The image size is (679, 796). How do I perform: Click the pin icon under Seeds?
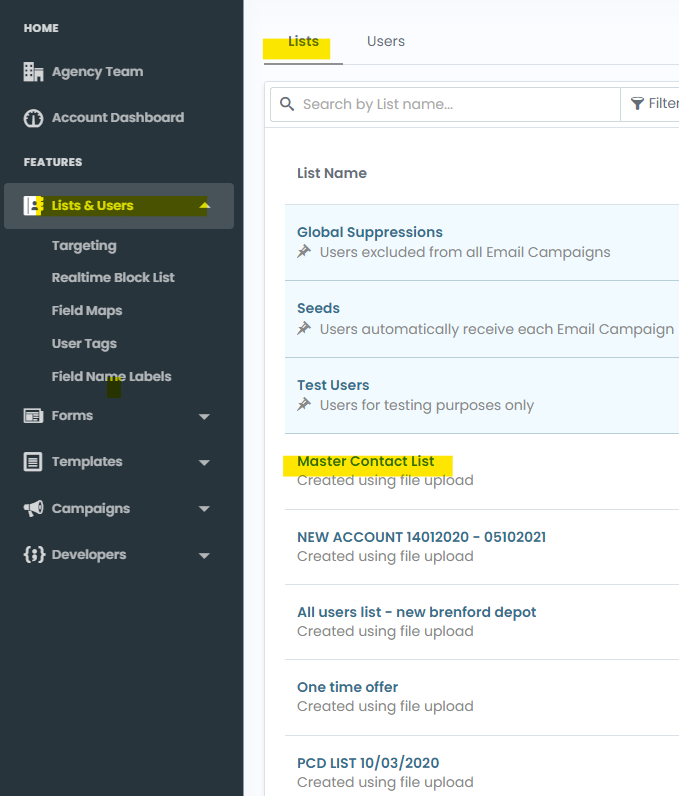(304, 328)
